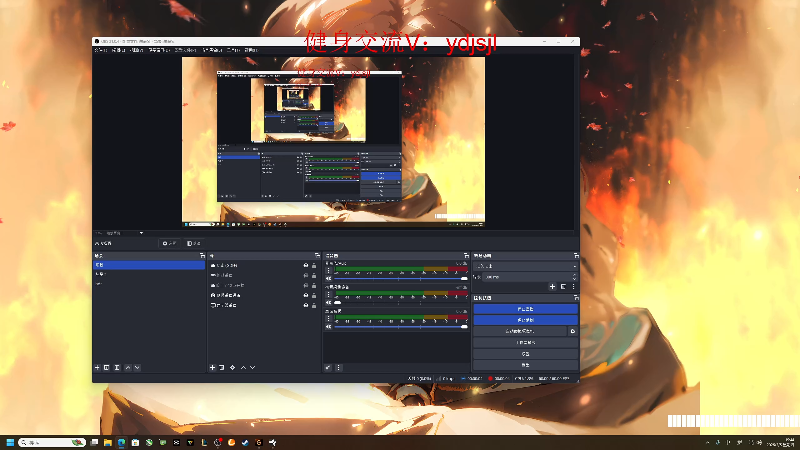Move selected source up

243,367
